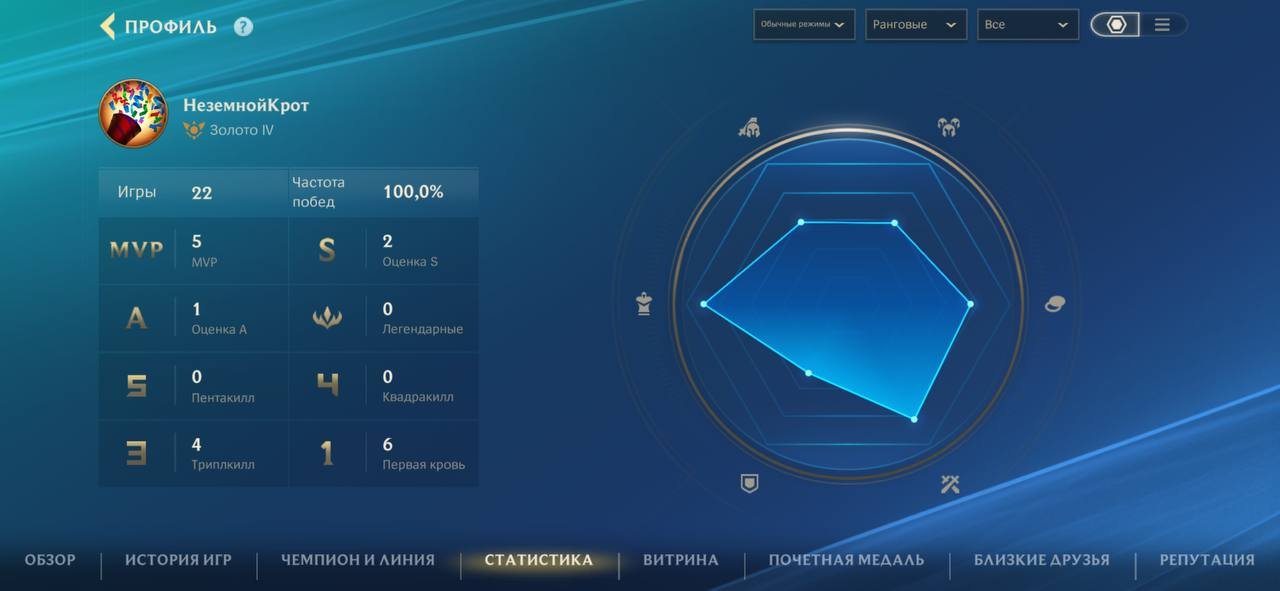Viewport: 1280px width, 591px height.
Task: Click the S grade icon
Action: [x=327, y=250]
